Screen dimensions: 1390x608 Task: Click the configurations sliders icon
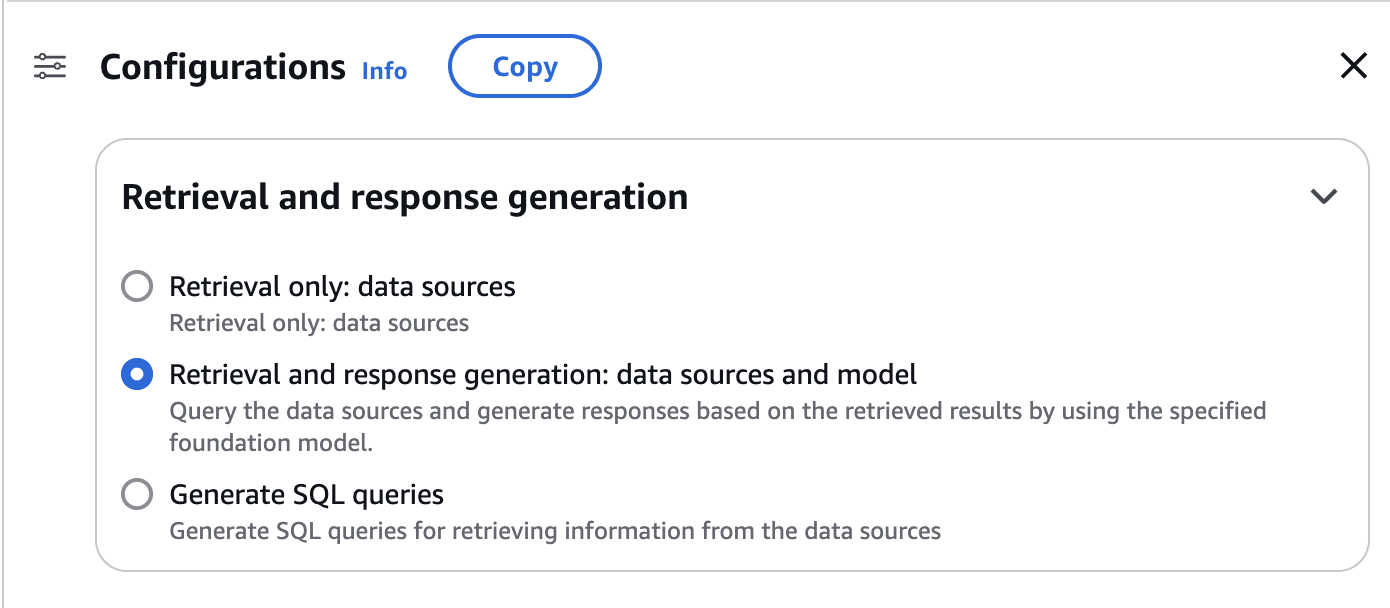(50, 67)
